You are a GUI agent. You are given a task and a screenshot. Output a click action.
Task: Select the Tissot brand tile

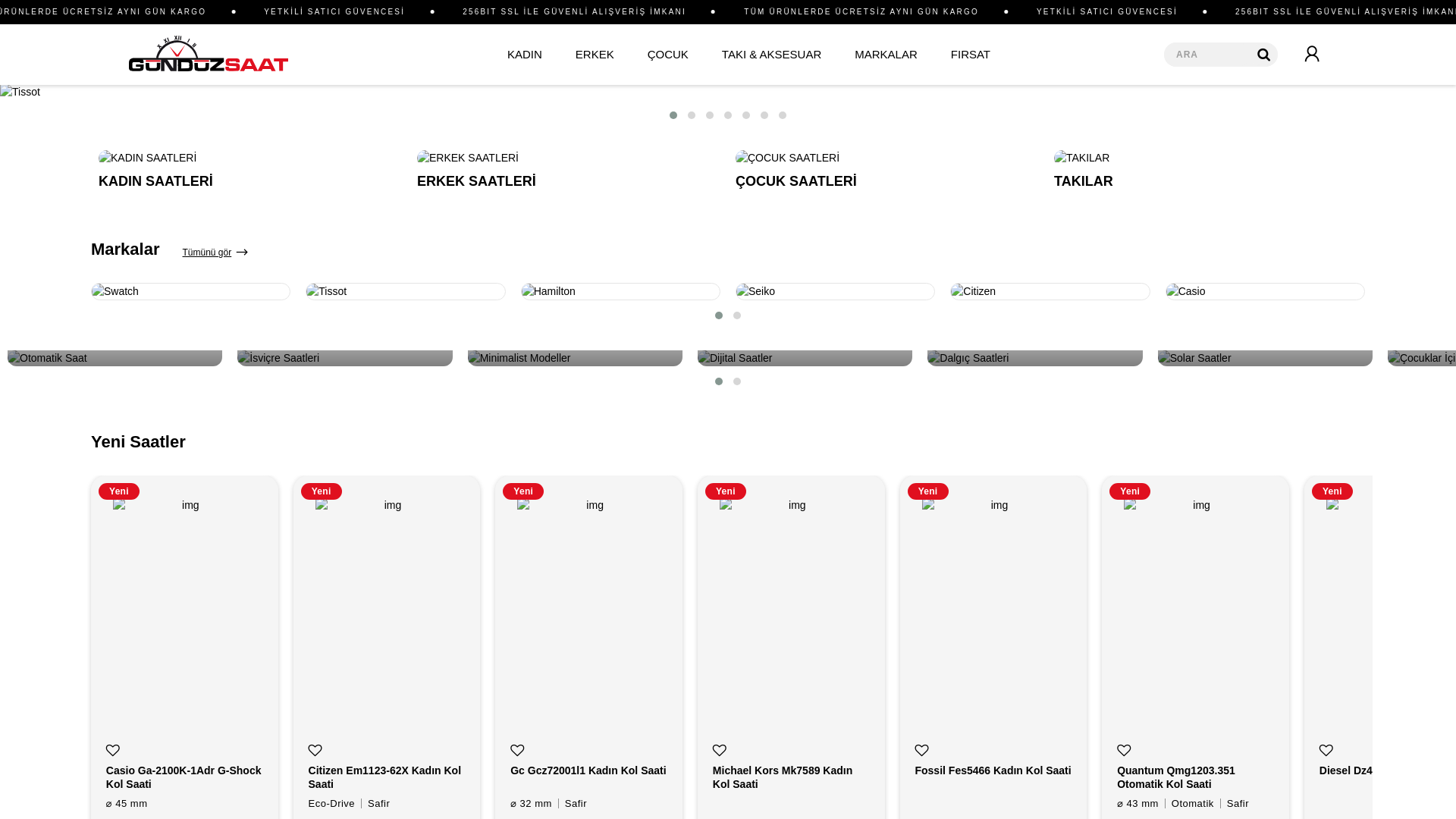pos(406,292)
